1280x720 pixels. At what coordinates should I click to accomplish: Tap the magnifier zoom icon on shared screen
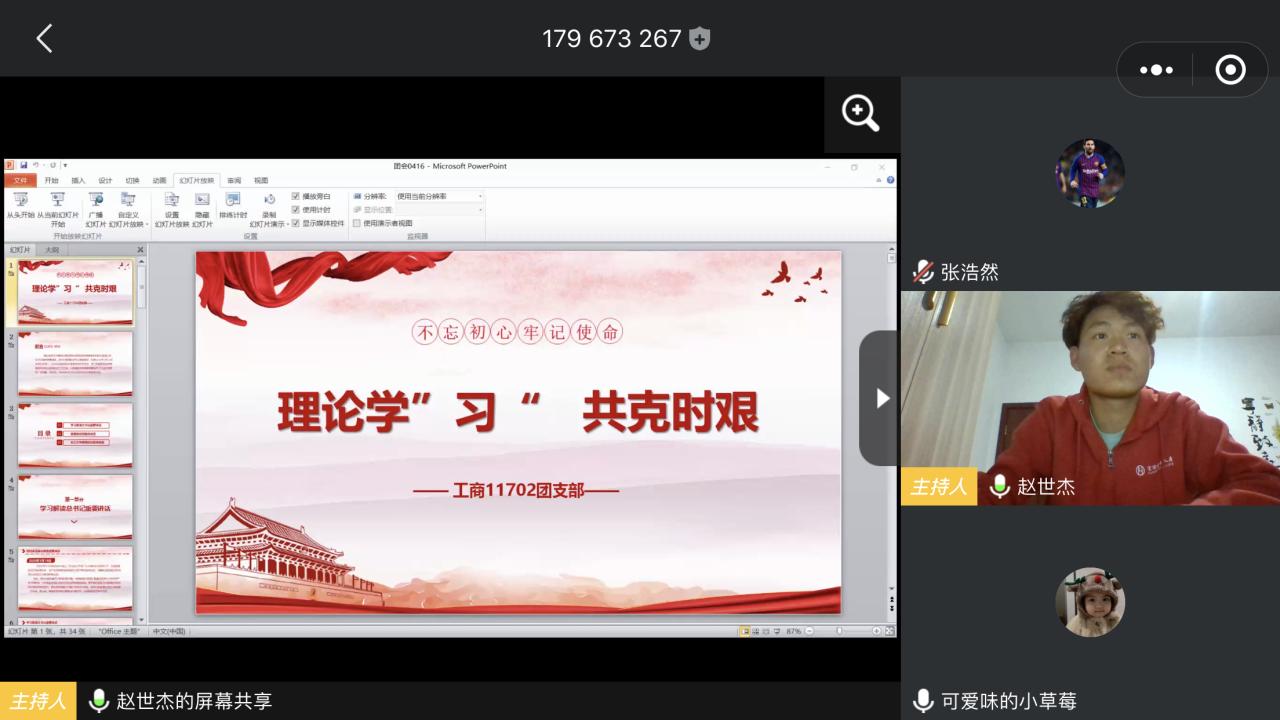click(861, 114)
